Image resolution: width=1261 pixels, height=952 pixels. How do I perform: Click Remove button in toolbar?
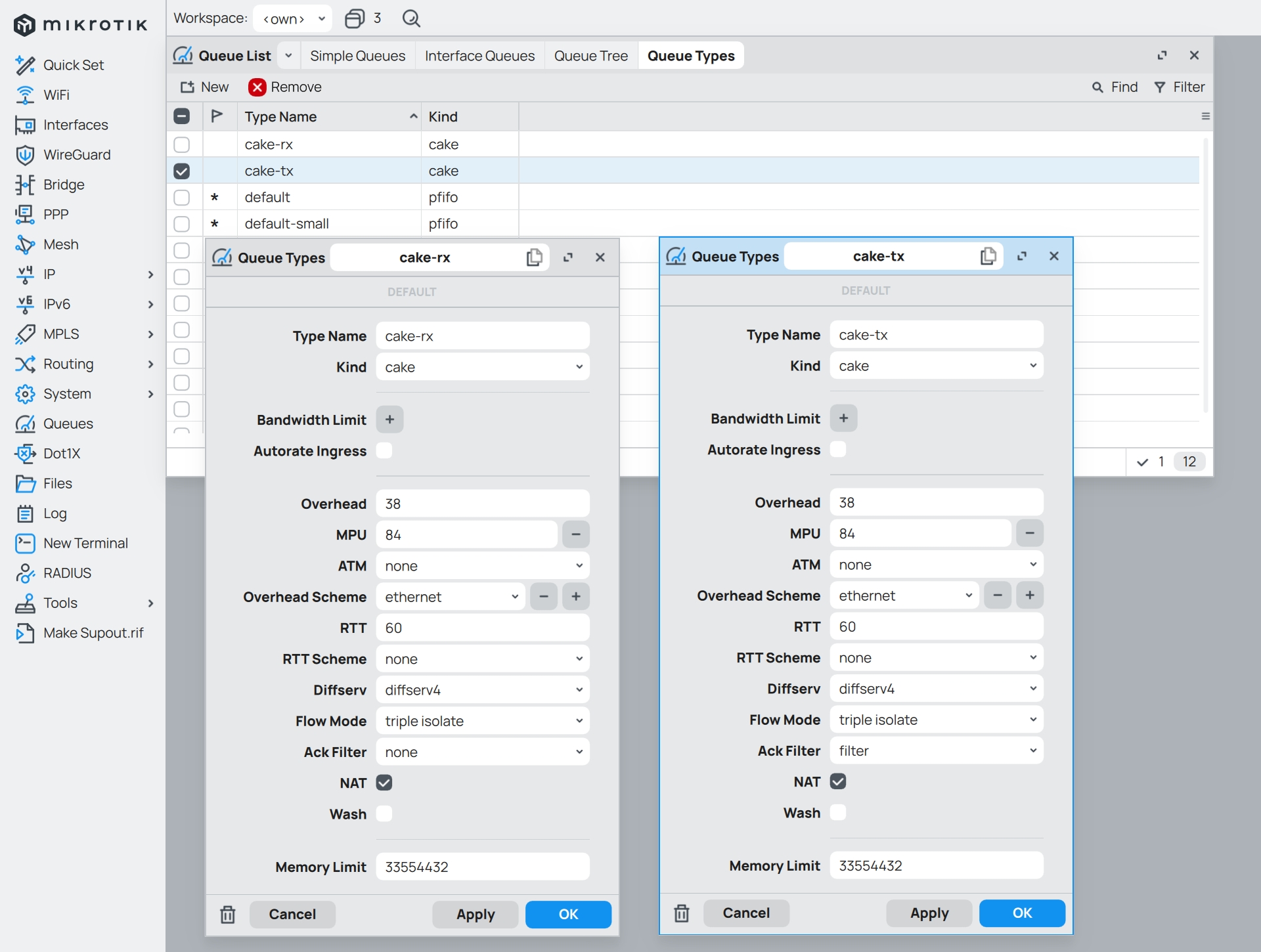[x=286, y=87]
